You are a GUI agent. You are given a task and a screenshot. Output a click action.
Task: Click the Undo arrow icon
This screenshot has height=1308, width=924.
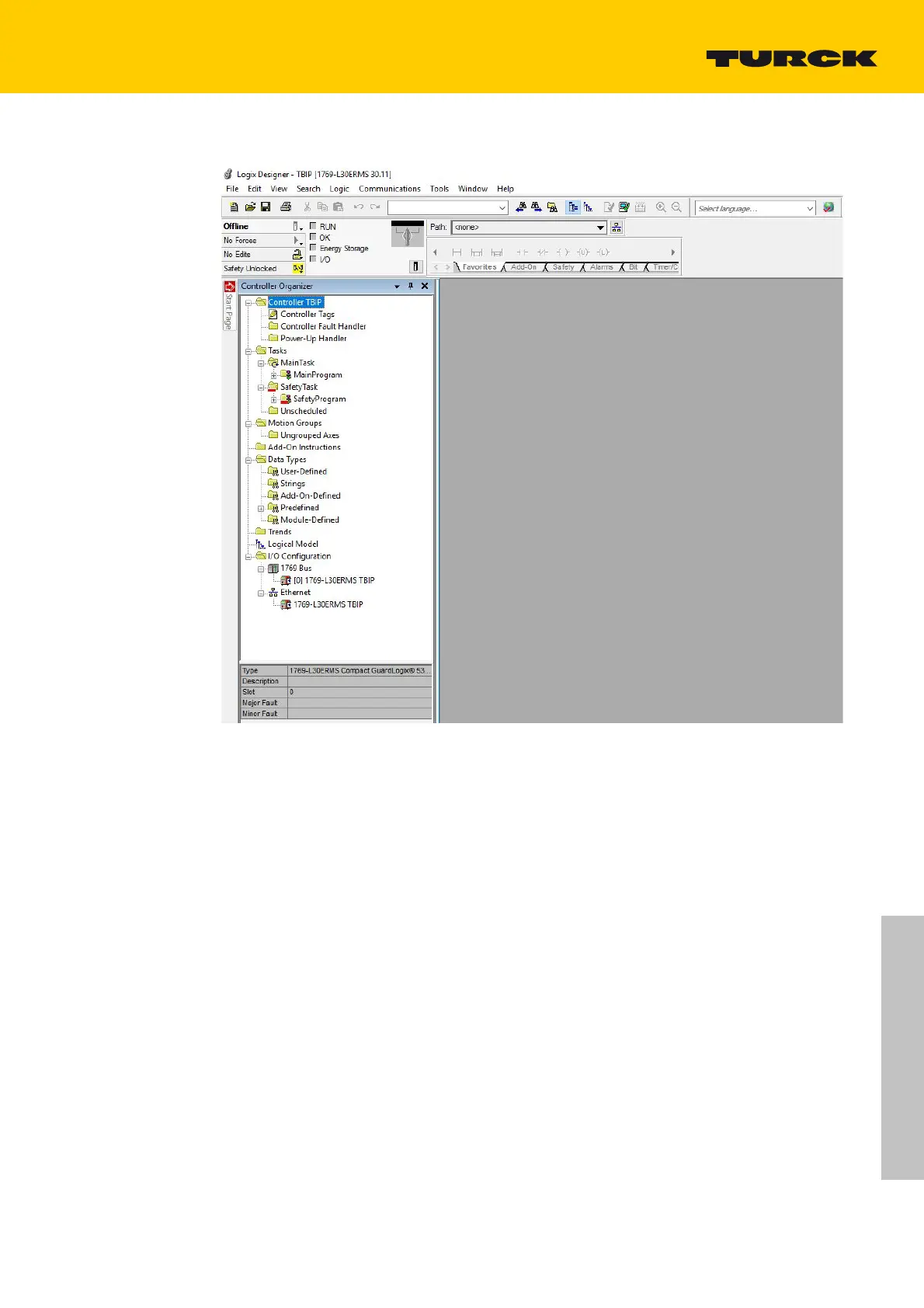tap(358, 207)
